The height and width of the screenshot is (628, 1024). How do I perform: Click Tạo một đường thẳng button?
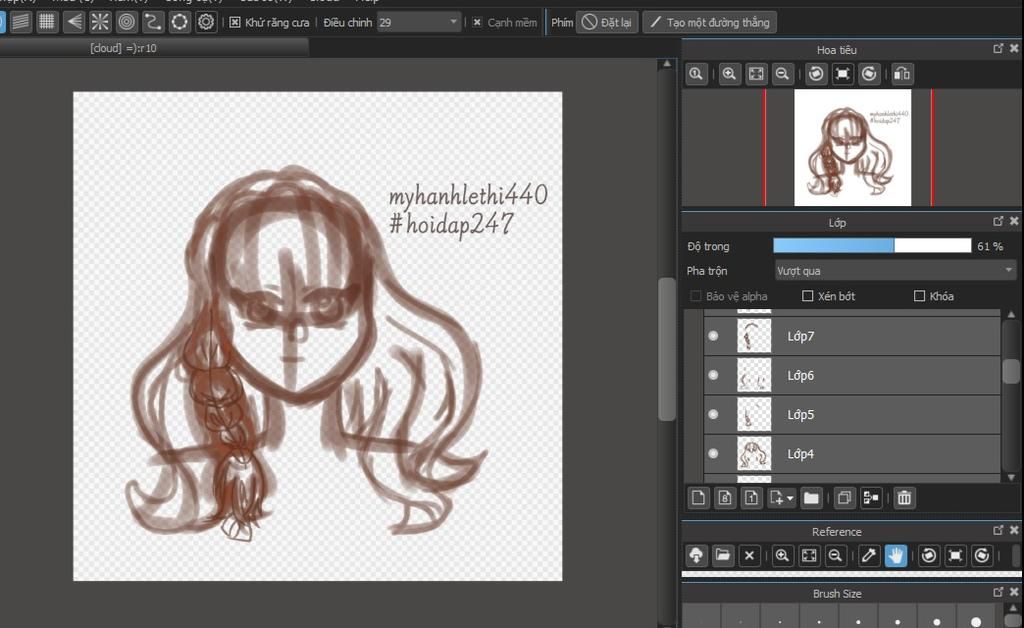pos(710,22)
